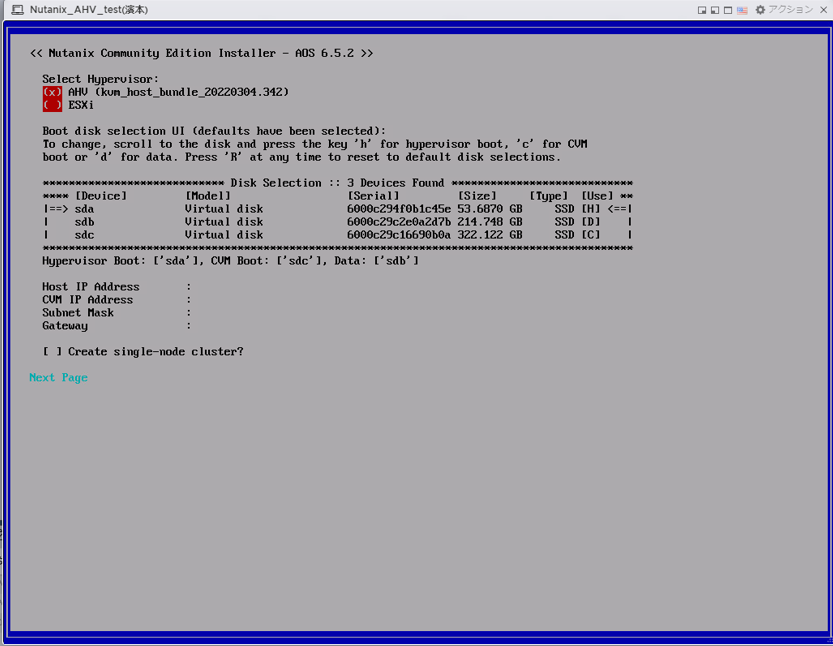Close the Nutanix_AHV_test console window

point(823,10)
